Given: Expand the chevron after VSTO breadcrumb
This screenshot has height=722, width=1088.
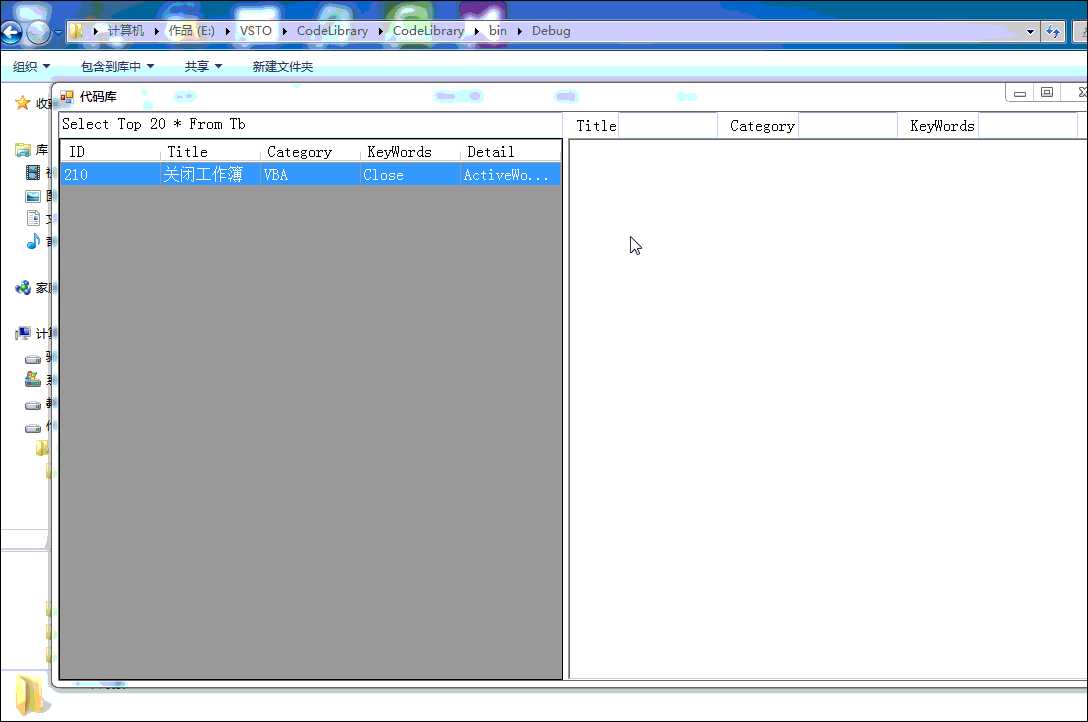Looking at the screenshot, I should click(x=284, y=31).
